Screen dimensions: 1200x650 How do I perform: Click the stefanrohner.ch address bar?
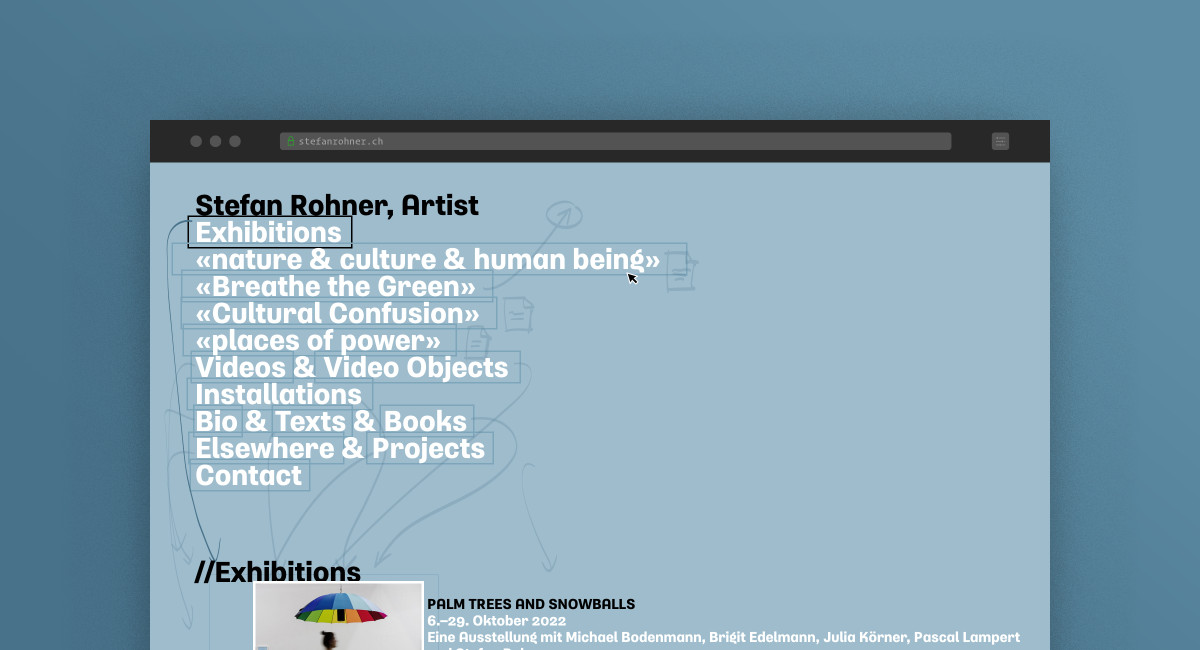coord(615,141)
